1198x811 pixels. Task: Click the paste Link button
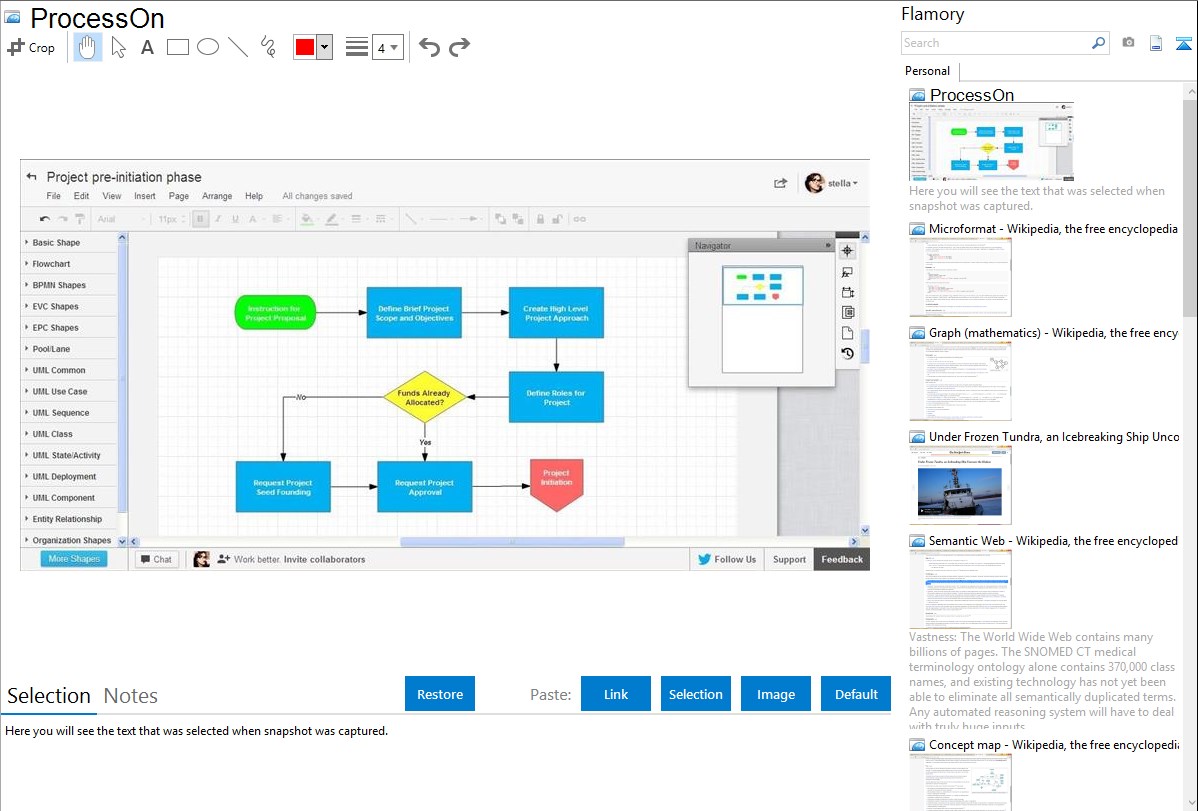pos(616,694)
